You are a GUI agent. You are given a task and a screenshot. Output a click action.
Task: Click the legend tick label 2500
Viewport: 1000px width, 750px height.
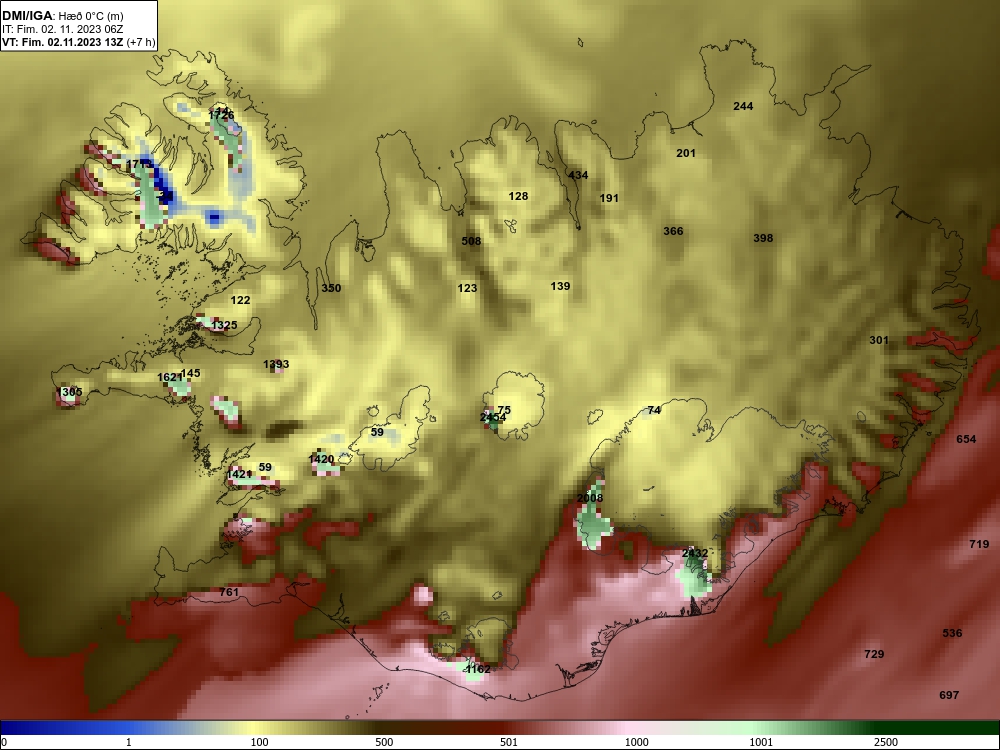[x=886, y=742]
